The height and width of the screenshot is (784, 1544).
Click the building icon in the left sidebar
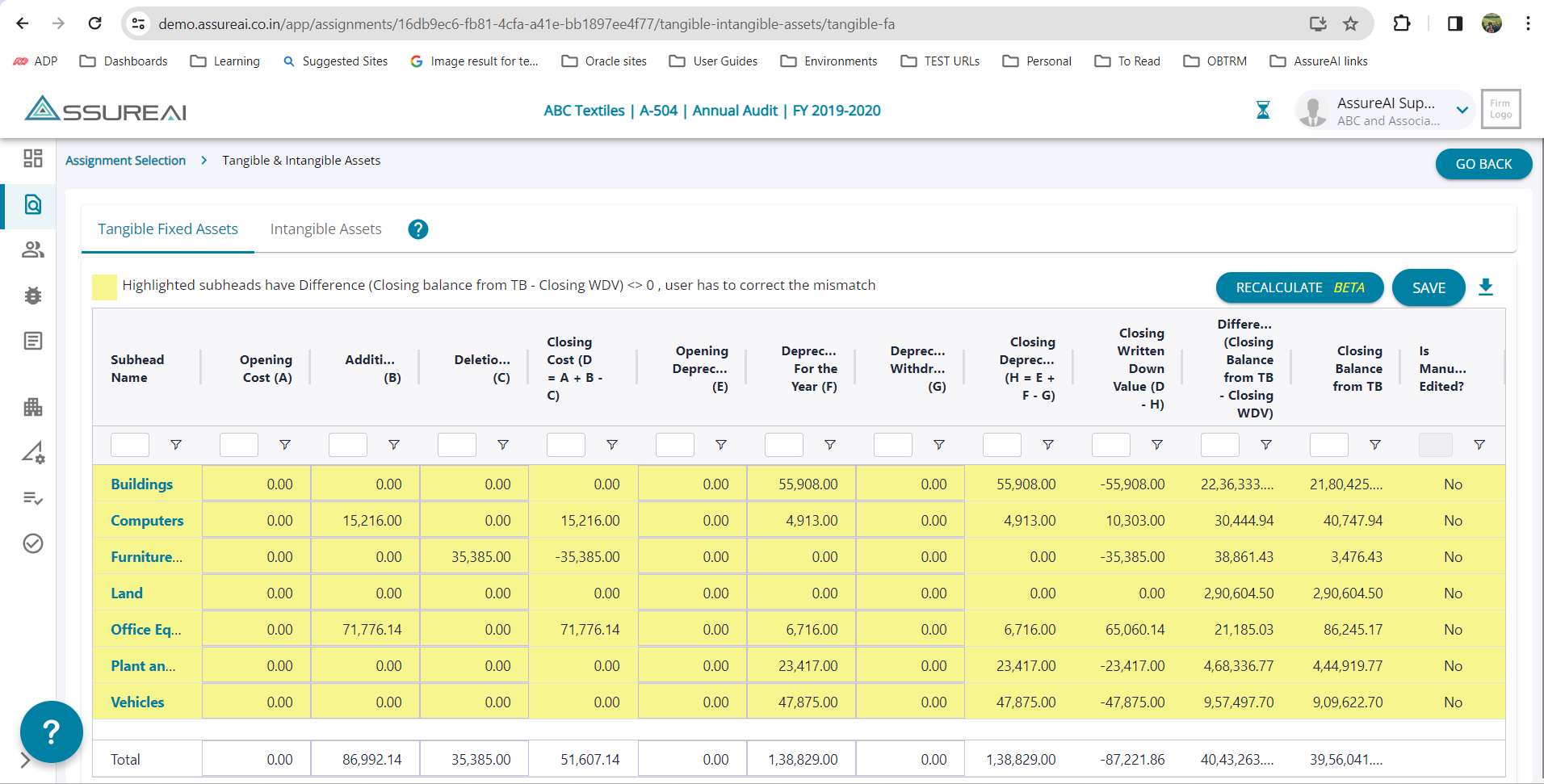coord(33,407)
